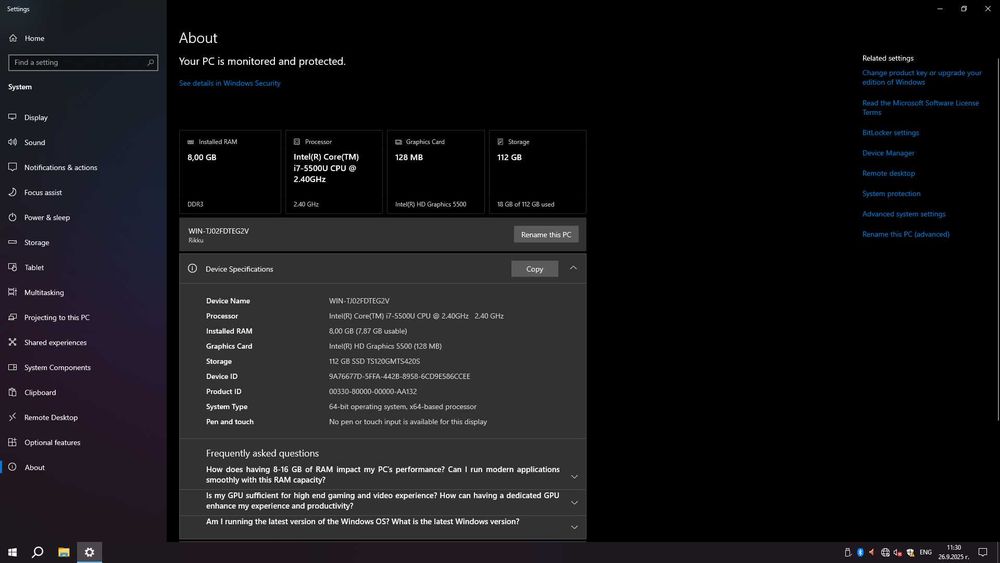The height and width of the screenshot is (563, 1000).
Task: Open Rename this PC (advanced) link
Action: pyautogui.click(x=906, y=234)
